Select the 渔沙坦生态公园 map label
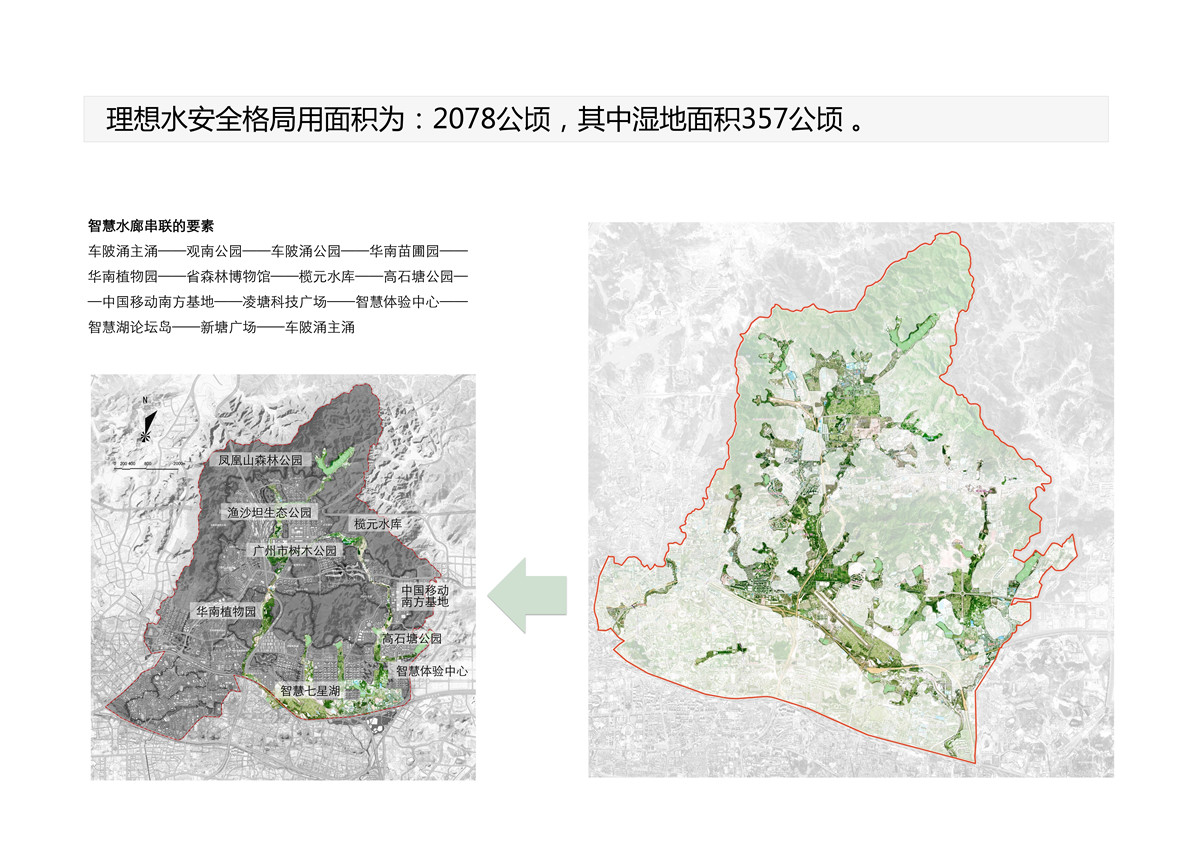1200x847 pixels. [269, 512]
